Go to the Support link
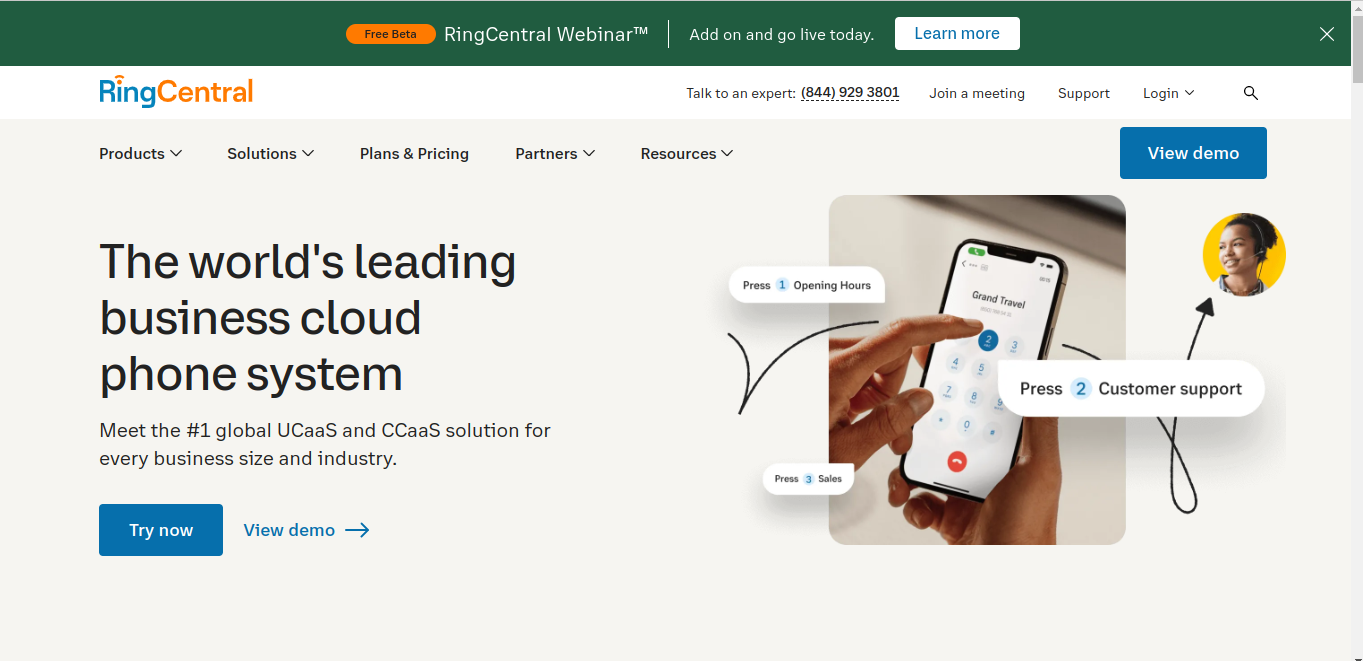The width and height of the screenshot is (1363, 661). pyautogui.click(x=1084, y=93)
